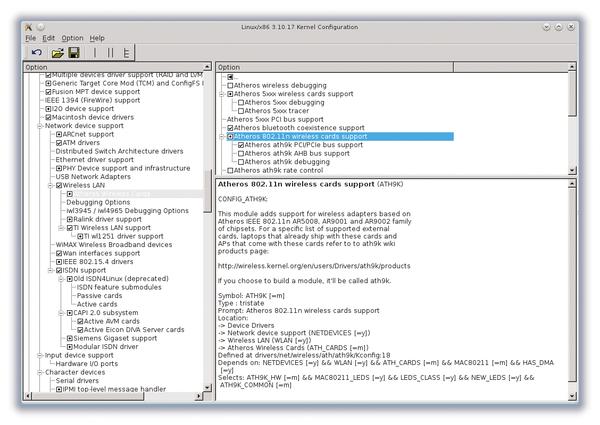600x425 pixels.
Task: Collapse the Wireless LAN tree node
Action: (x=51, y=185)
